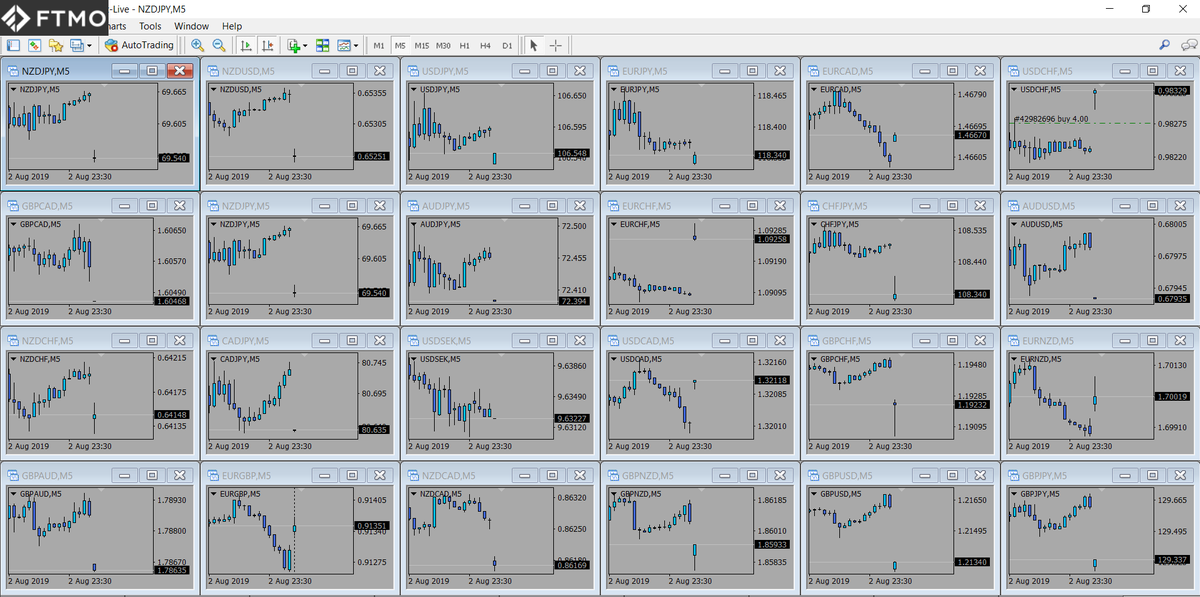
Task: Expand one-click trading triangle on USDJPY chart
Action: (413, 89)
